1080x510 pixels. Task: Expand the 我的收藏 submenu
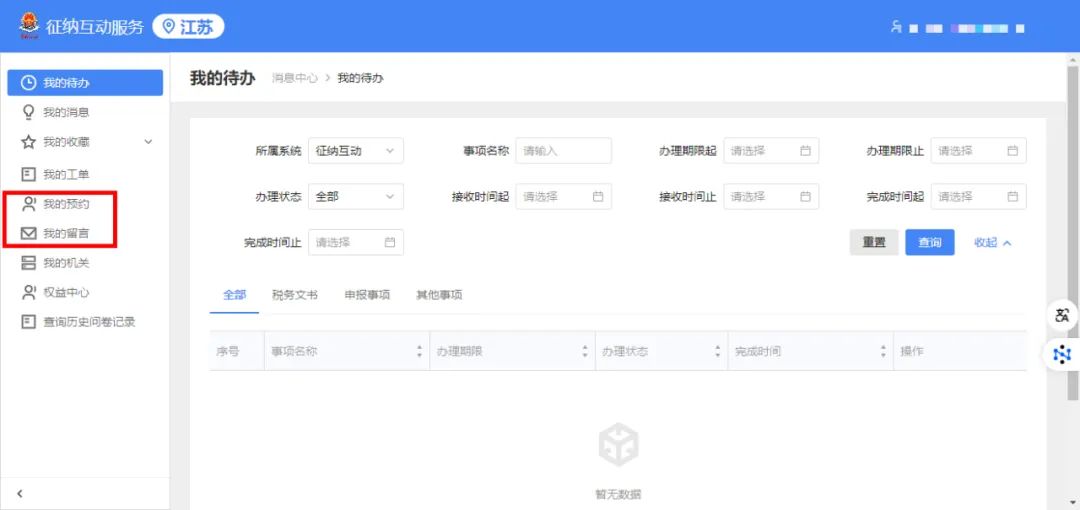point(148,142)
